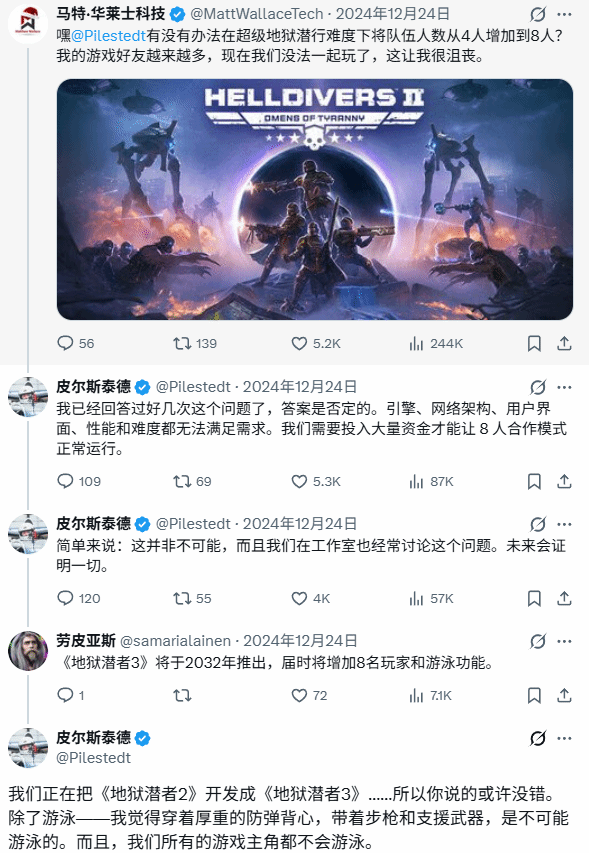Open Helldivers II Omens of Tyranny image
The width and height of the screenshot is (589, 853).
tap(315, 199)
